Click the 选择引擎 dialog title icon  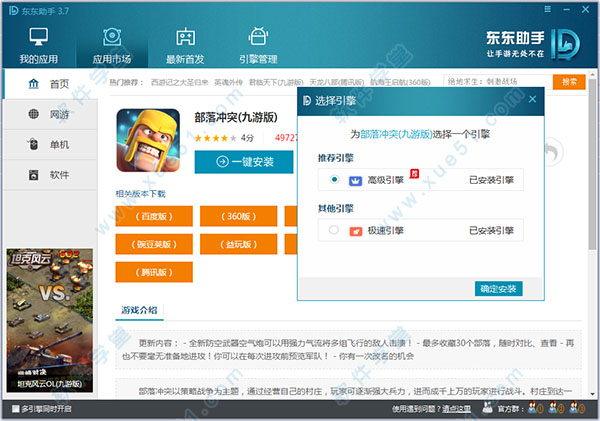(x=307, y=101)
